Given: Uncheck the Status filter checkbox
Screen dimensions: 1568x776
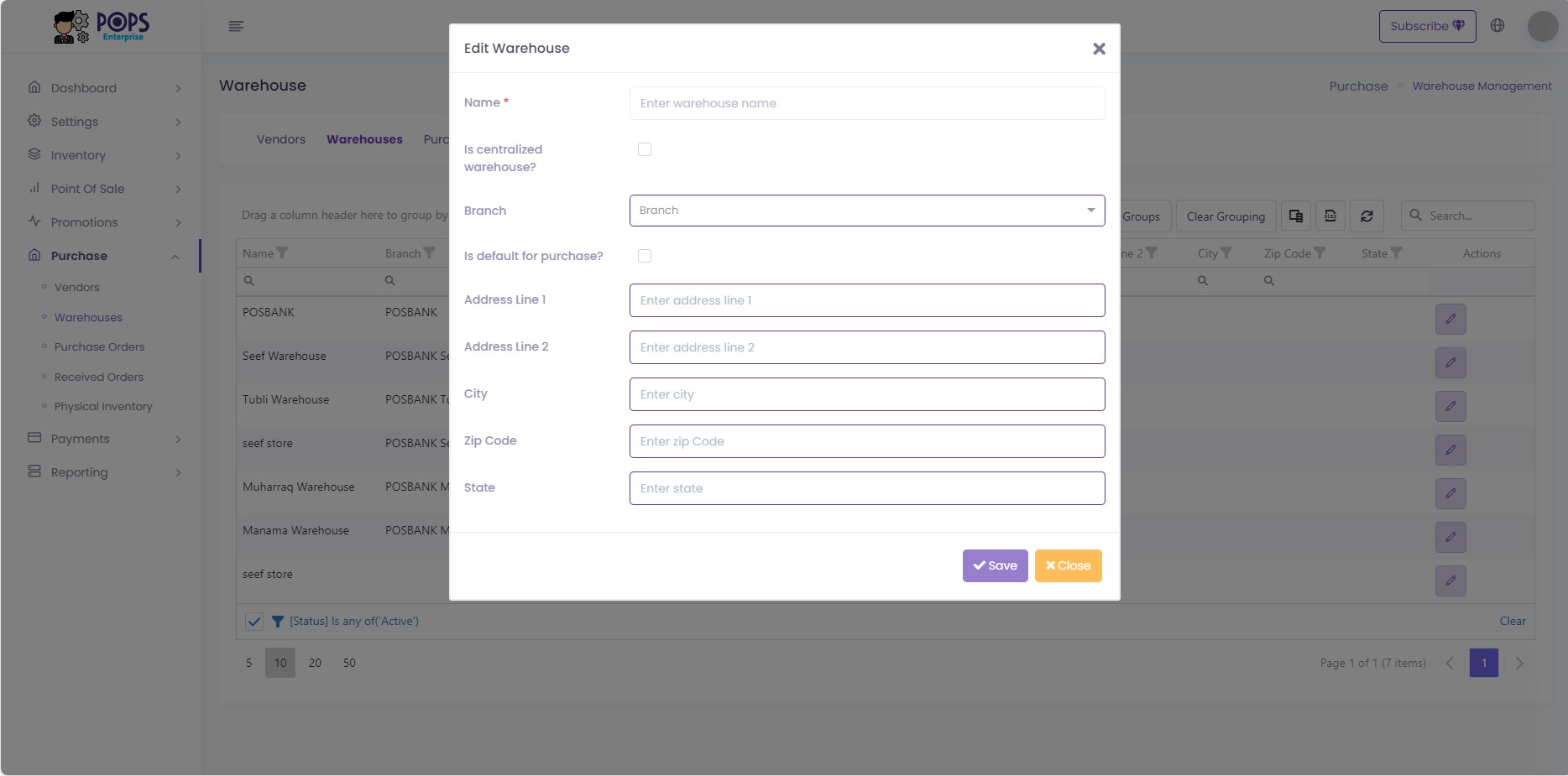Looking at the screenshot, I should pyautogui.click(x=254, y=622).
